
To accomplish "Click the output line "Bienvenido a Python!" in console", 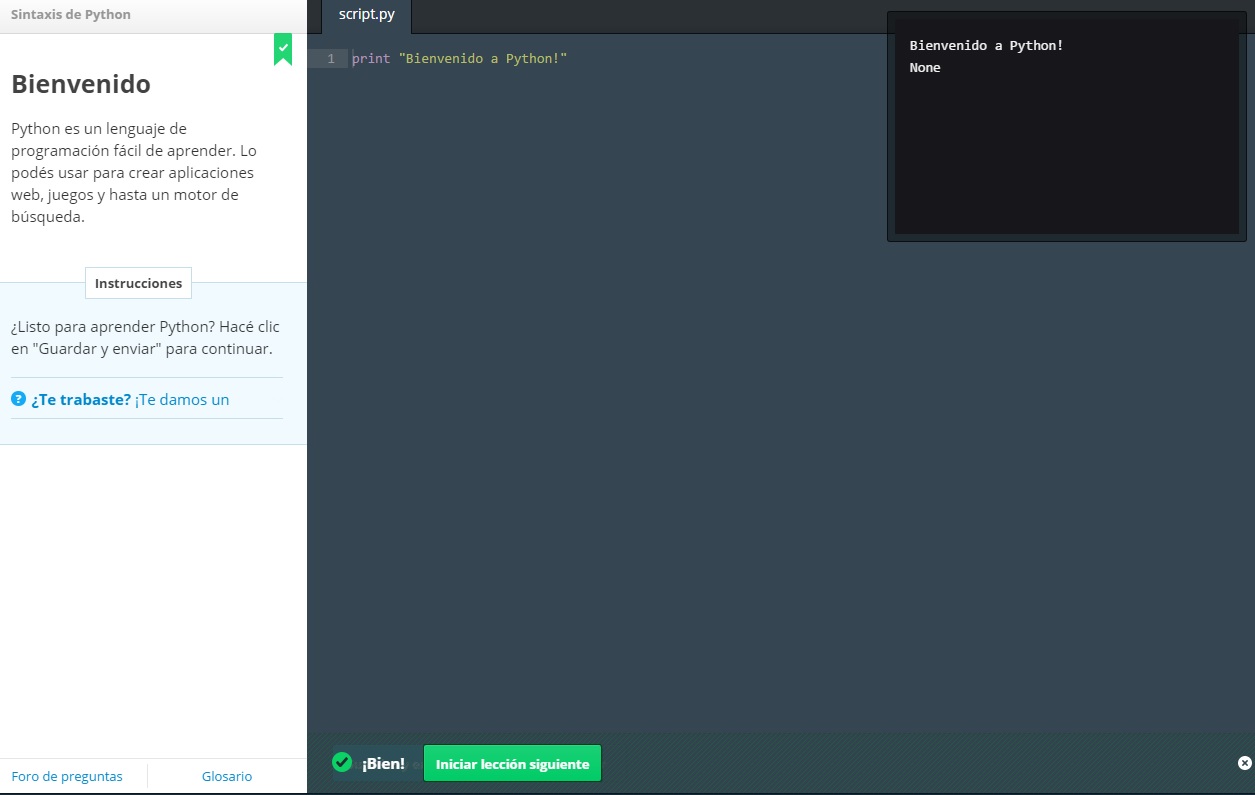I will coord(986,46).
